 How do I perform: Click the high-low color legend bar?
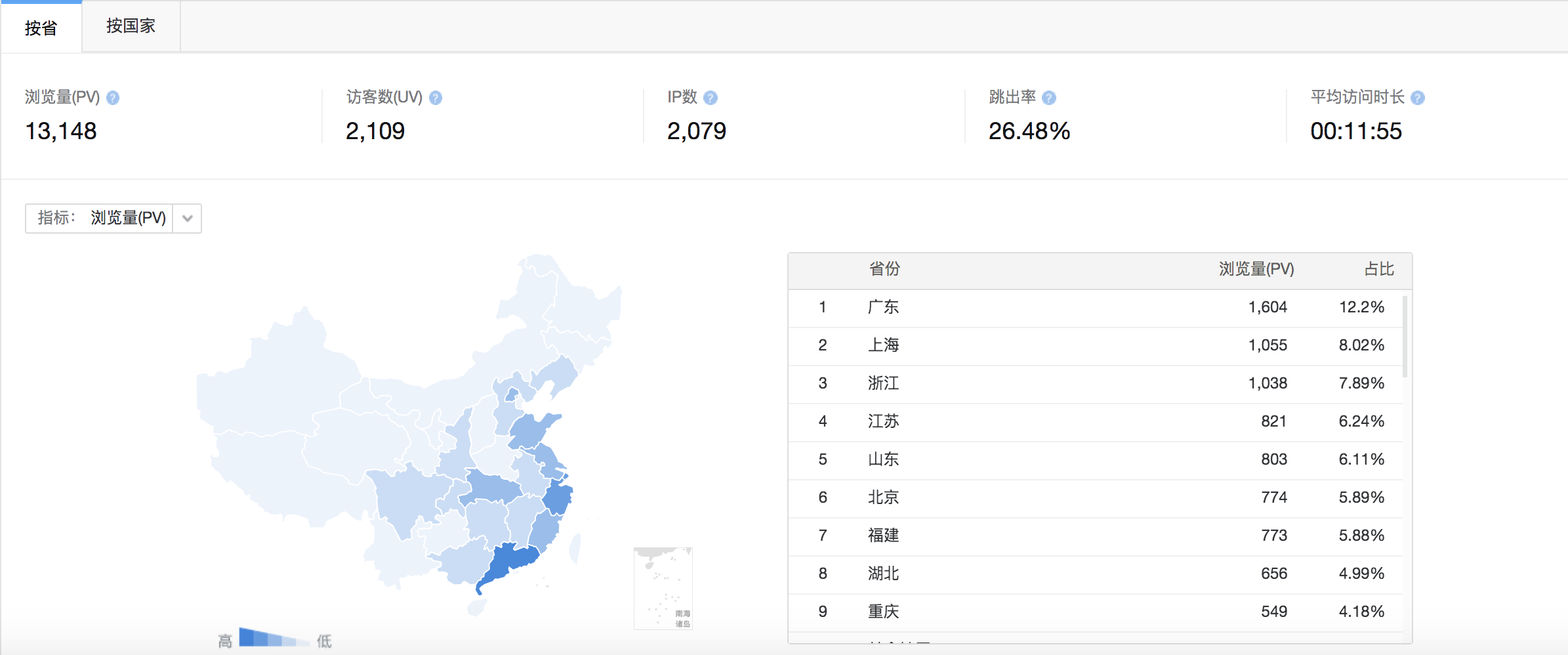click(x=274, y=638)
